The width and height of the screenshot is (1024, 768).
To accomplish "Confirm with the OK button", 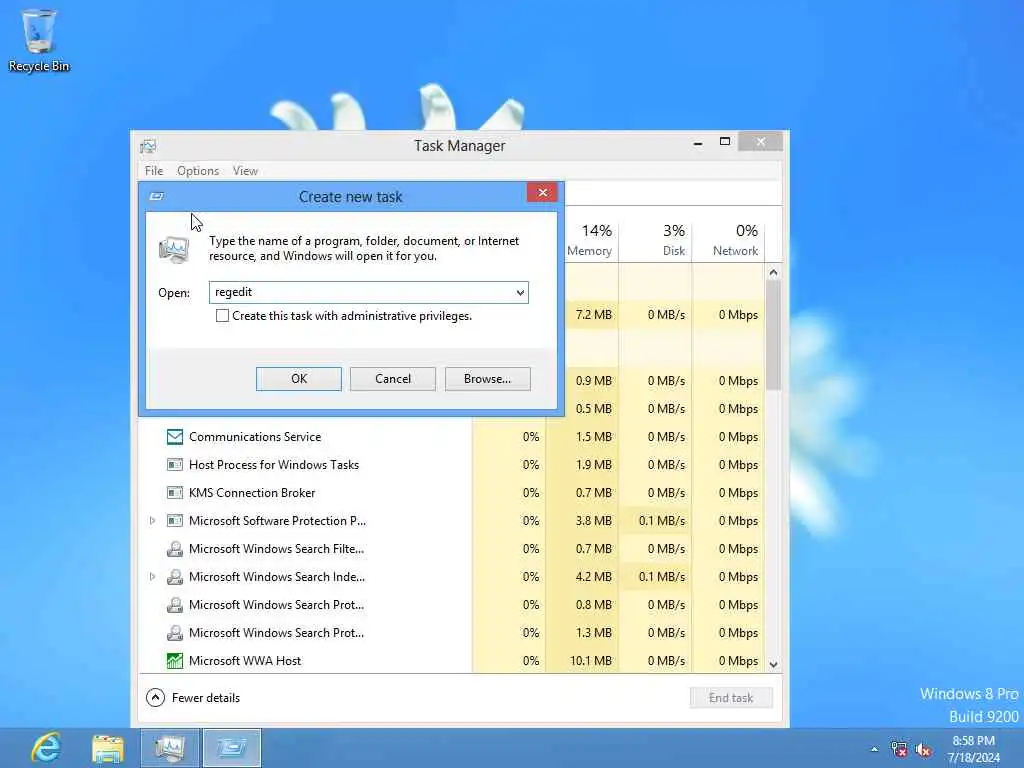I will 298,379.
